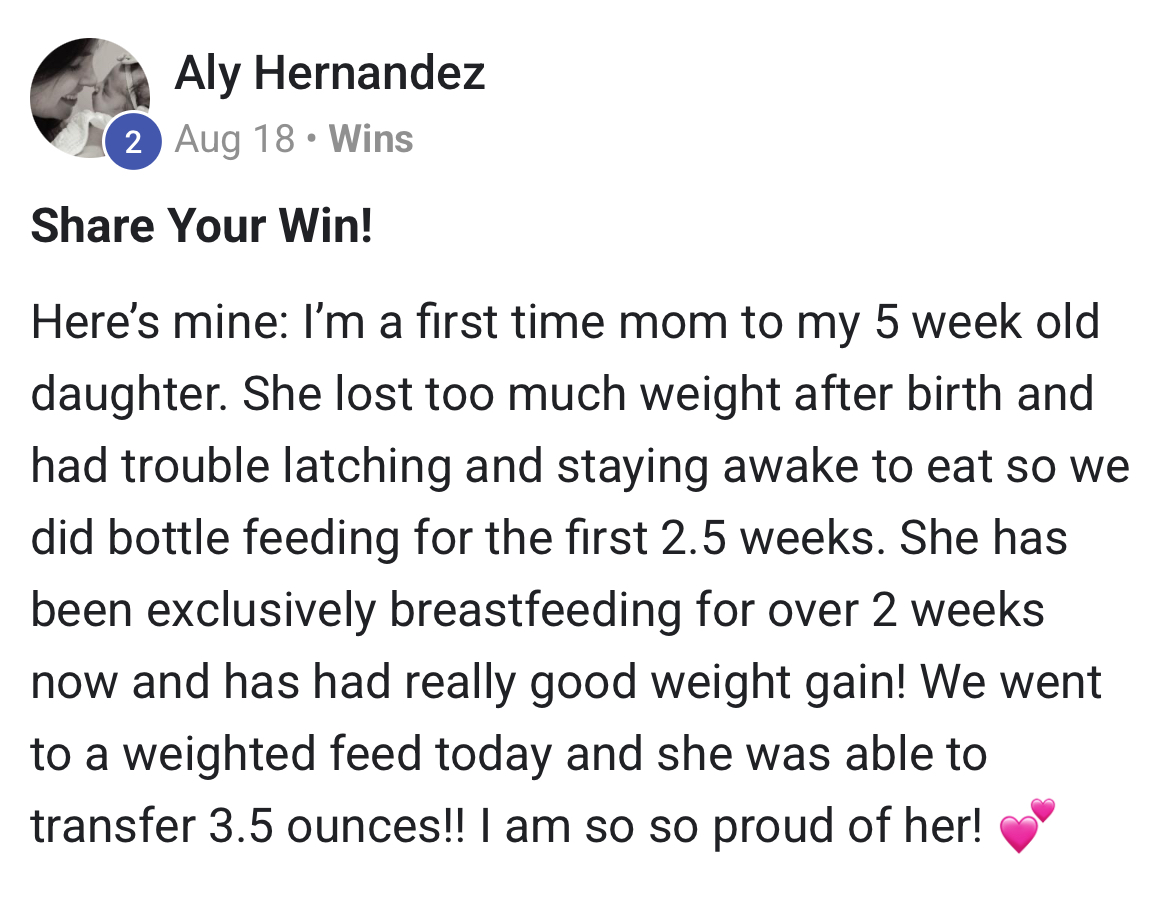This screenshot has width=1170, height=903.
Task: Click the line beginning to a weighted feed
Action: point(509,755)
